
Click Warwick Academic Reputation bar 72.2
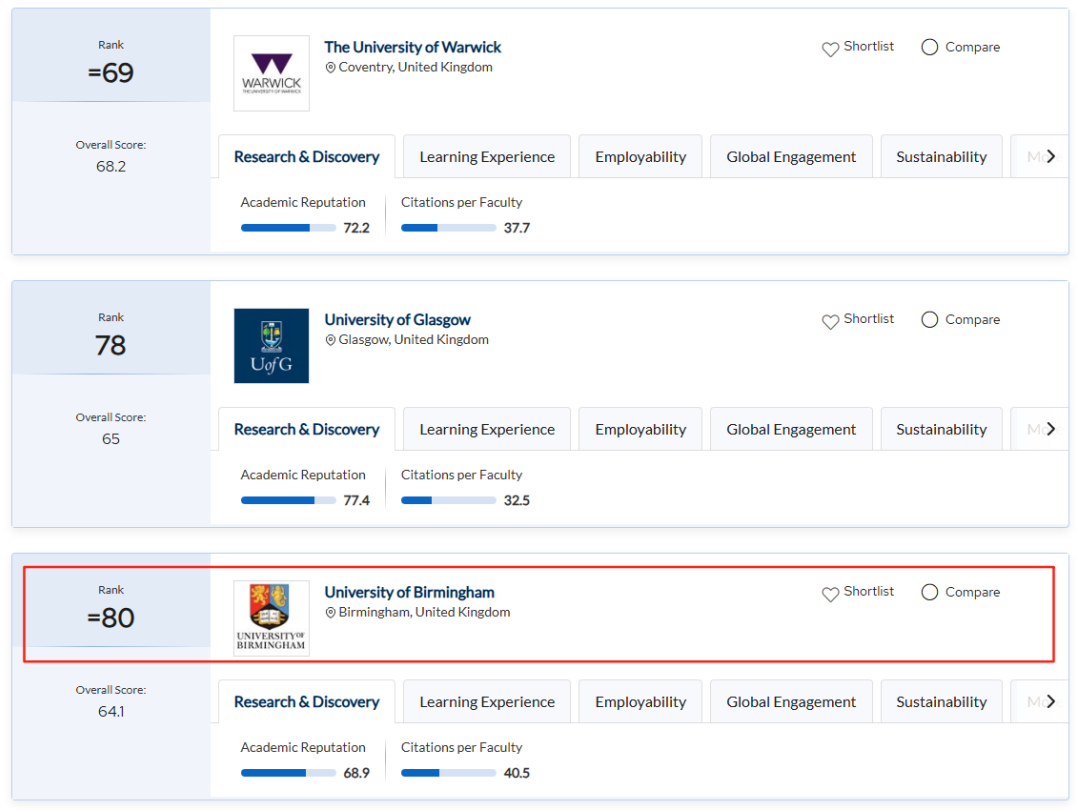point(288,228)
